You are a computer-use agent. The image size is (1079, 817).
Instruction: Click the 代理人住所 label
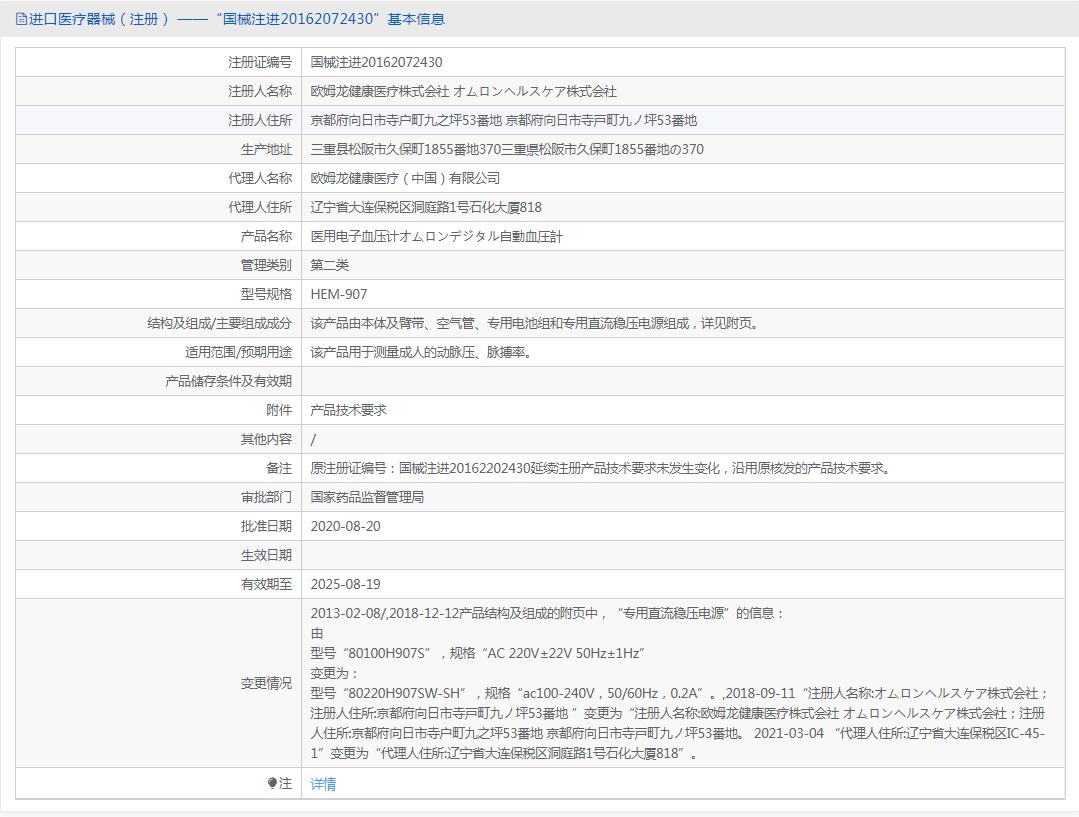[260, 206]
